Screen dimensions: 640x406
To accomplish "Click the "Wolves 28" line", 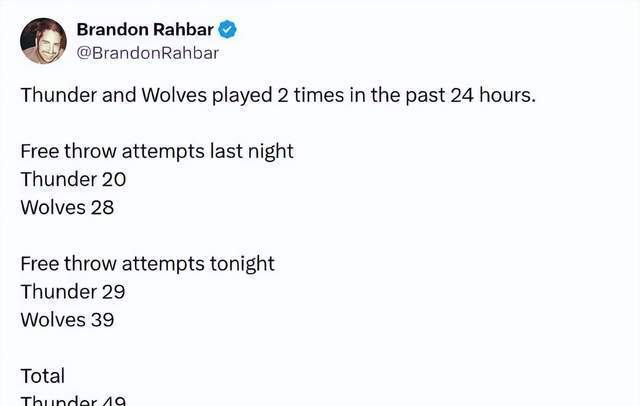I will pos(67,208).
